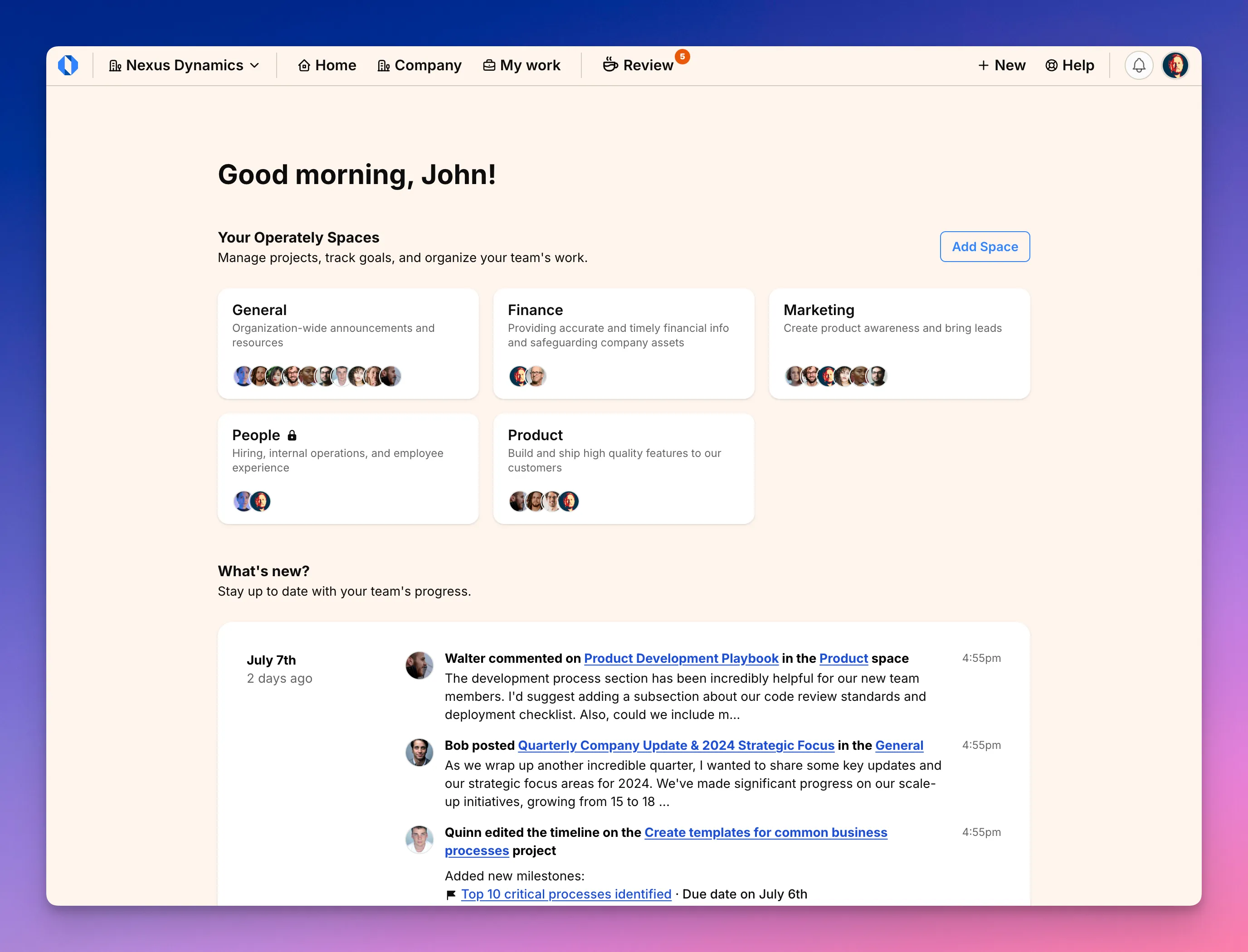This screenshot has height=952, width=1248.
Task: Click the Review coffee cup icon
Action: [610, 64]
